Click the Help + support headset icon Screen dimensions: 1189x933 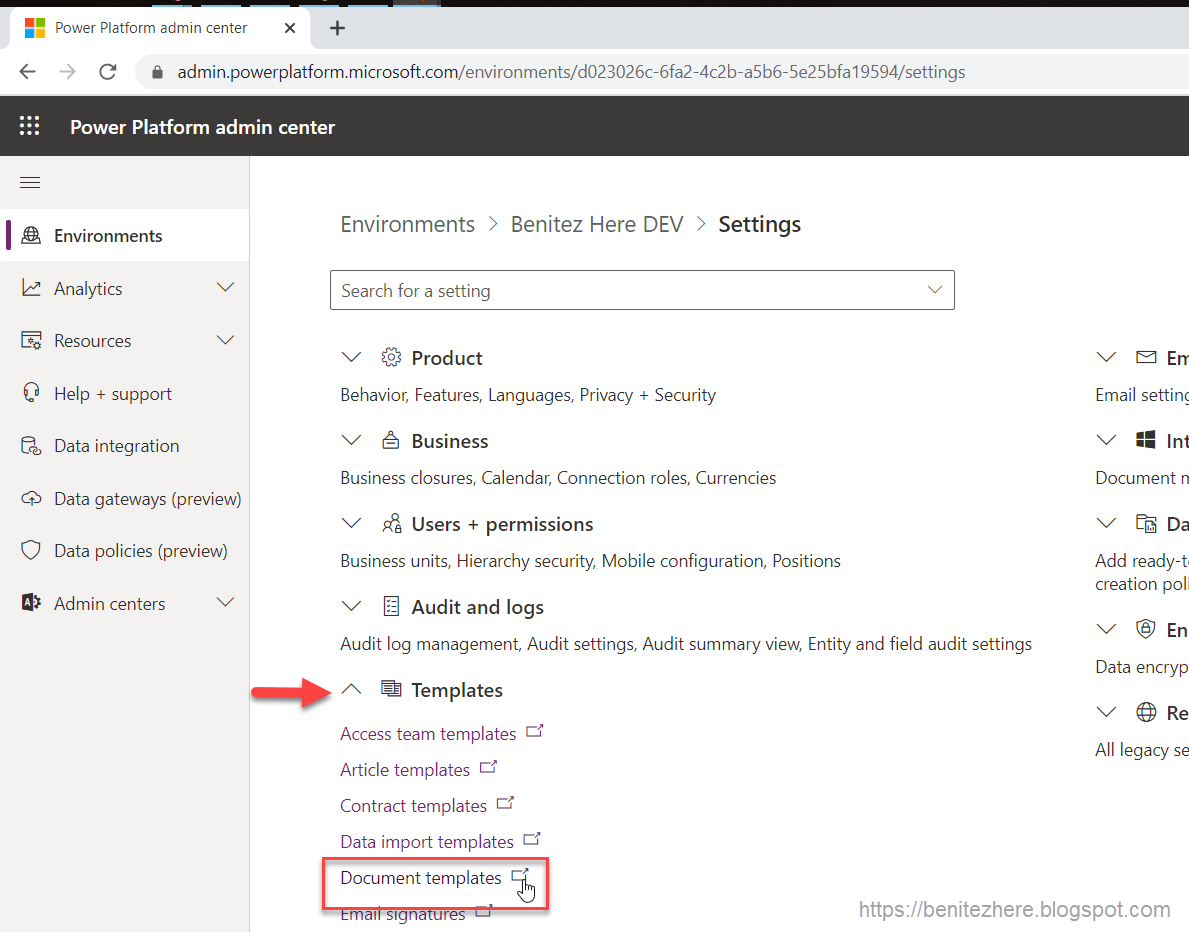[x=31, y=393]
